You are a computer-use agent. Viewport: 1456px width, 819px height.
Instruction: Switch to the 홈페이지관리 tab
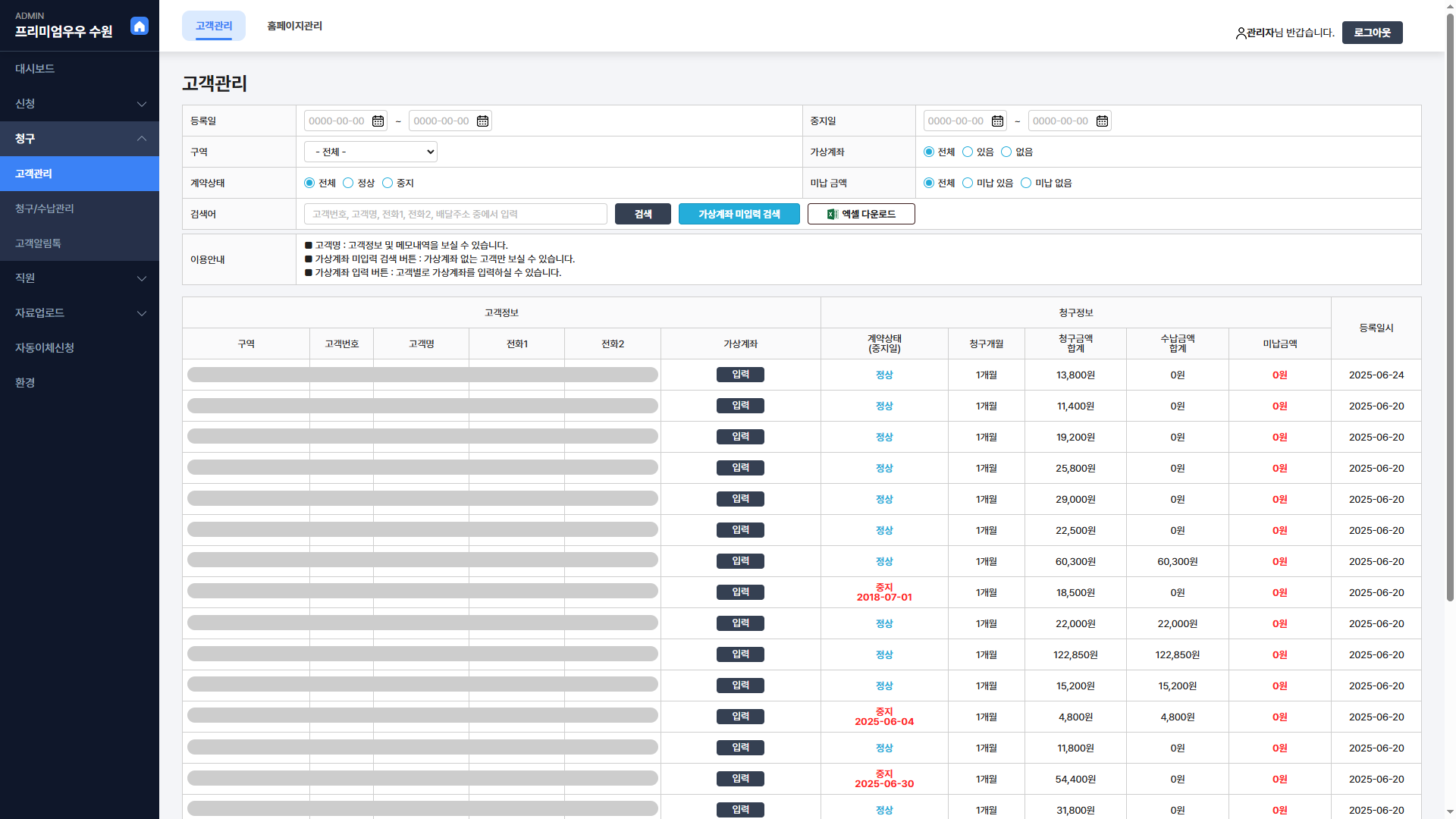[294, 27]
